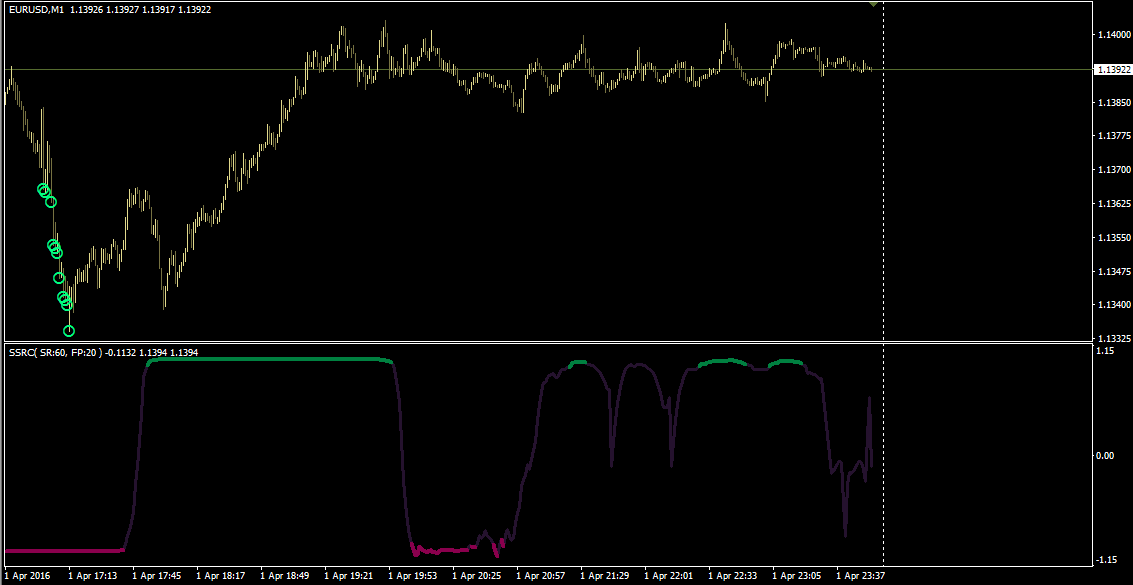Click the chart shift triangle marker at top
The height and width of the screenshot is (585, 1133).
pos(874,4)
